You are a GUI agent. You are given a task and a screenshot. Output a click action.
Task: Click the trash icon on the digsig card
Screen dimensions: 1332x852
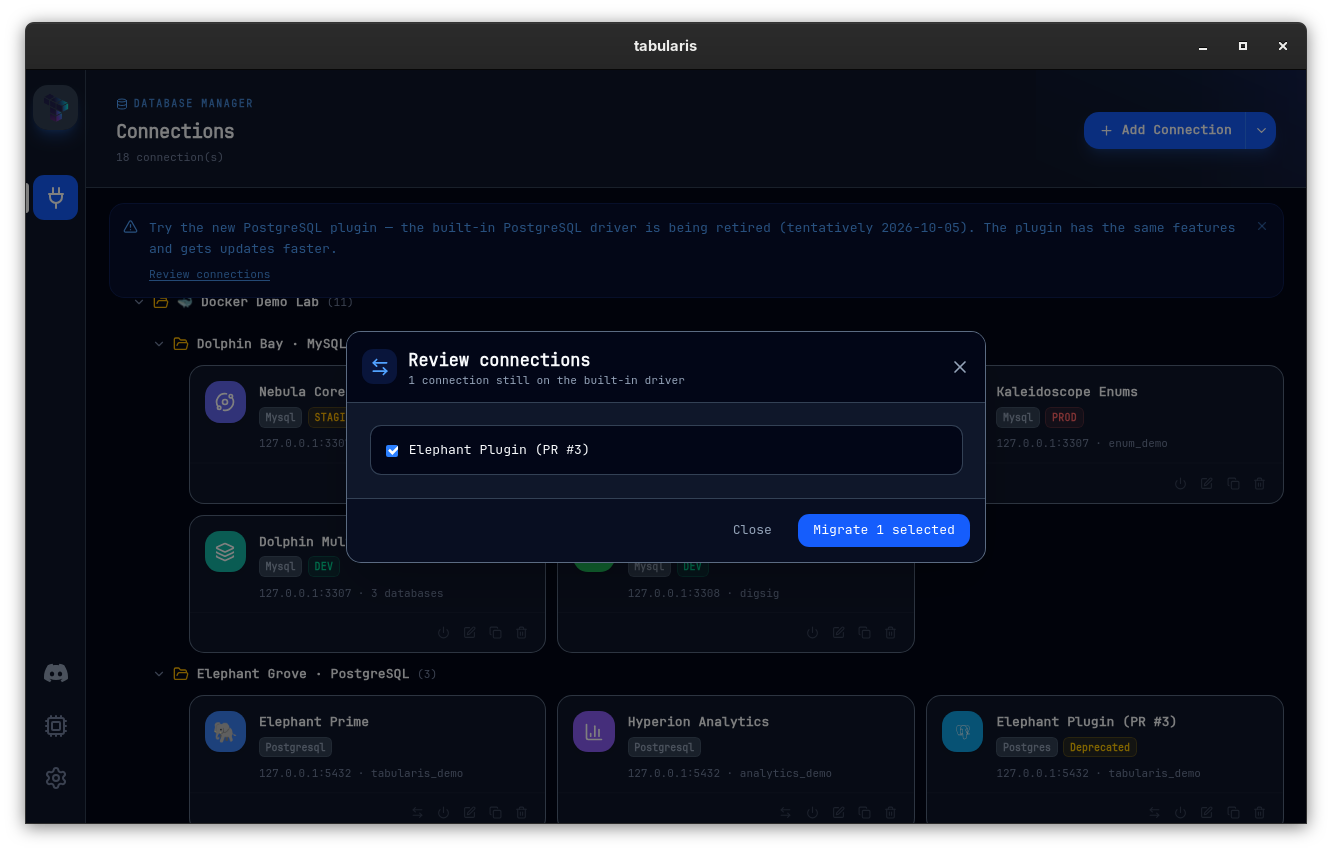click(891, 633)
